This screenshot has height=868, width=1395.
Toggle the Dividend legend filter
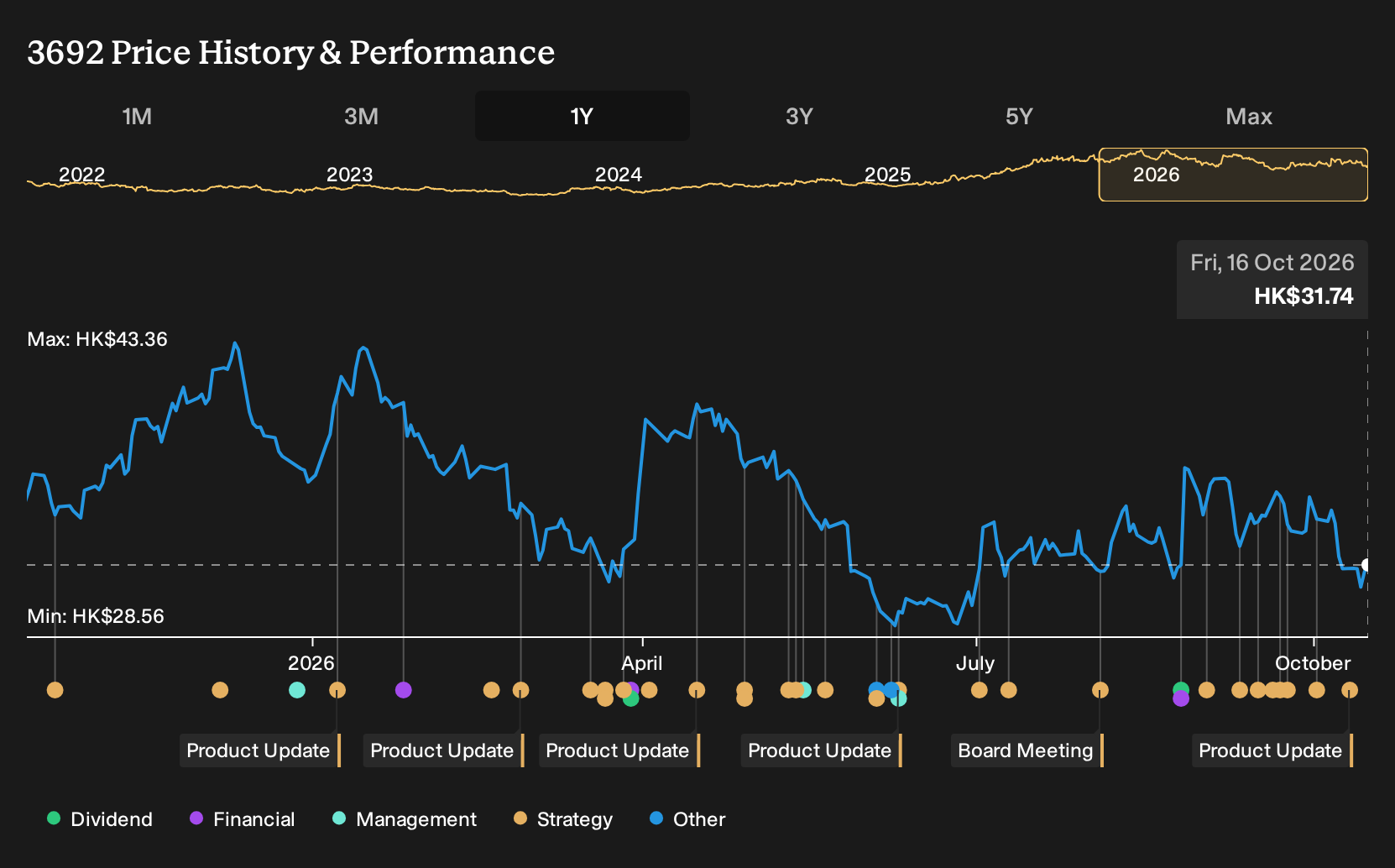(100, 819)
